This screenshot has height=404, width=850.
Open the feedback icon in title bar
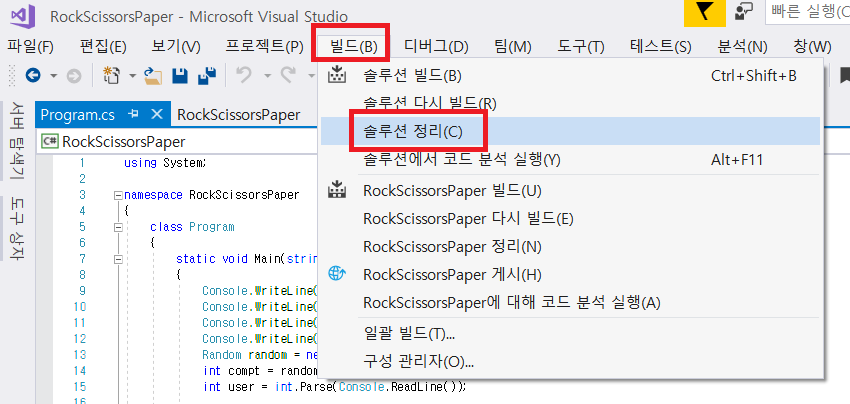744,12
